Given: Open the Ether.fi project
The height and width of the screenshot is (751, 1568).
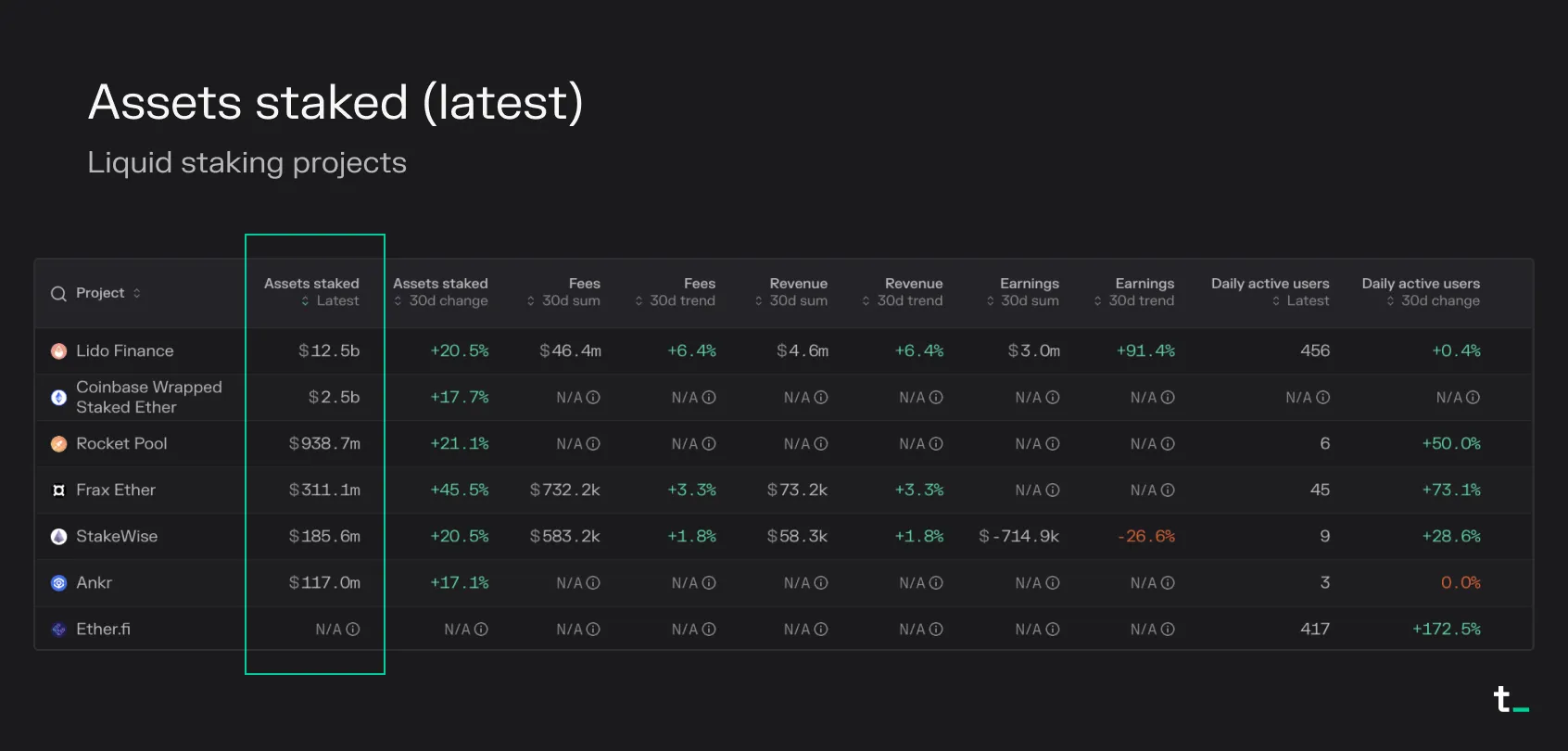Looking at the screenshot, I should pos(103,630).
